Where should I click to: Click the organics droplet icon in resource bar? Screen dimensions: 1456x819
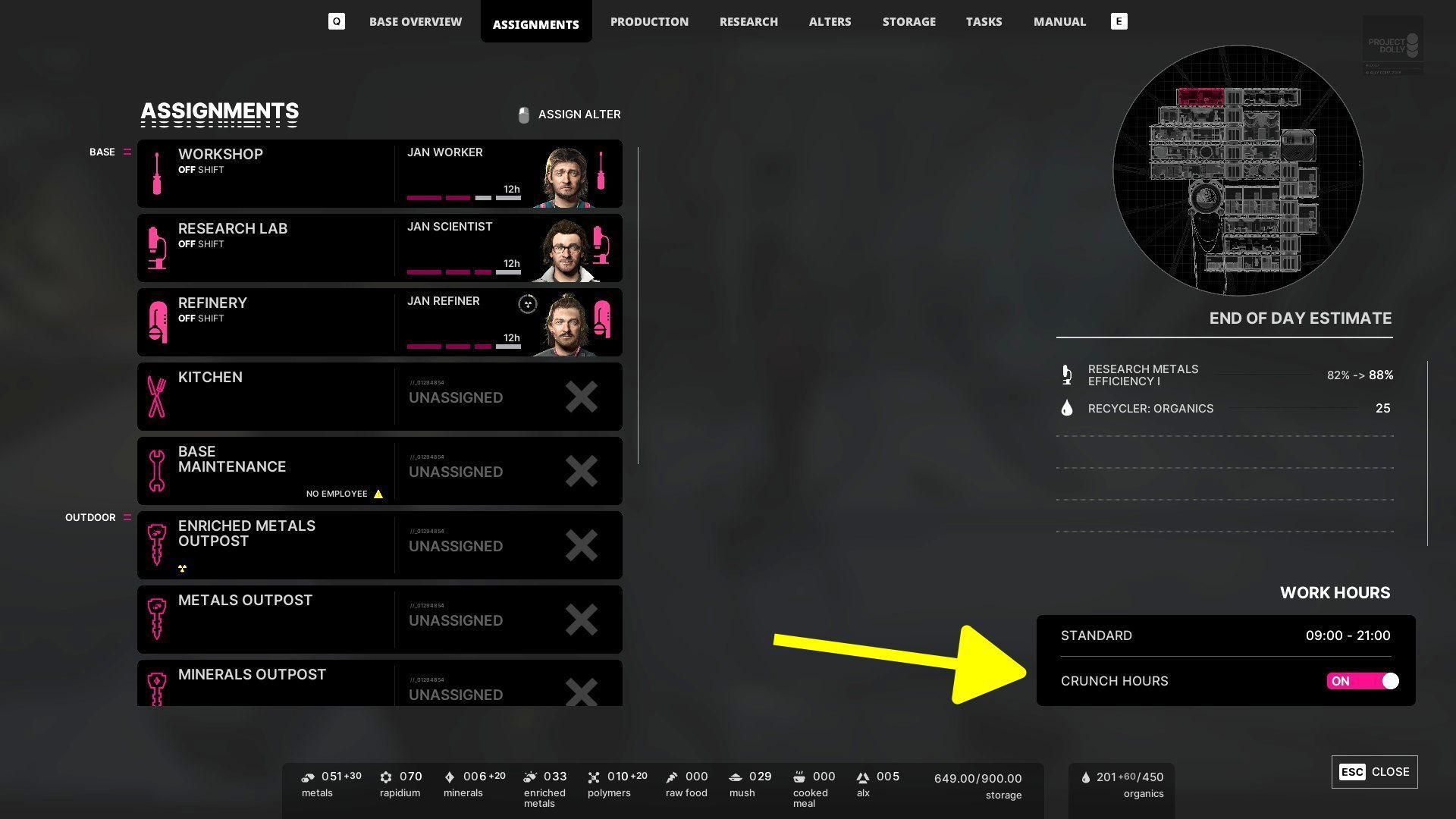click(x=1085, y=777)
